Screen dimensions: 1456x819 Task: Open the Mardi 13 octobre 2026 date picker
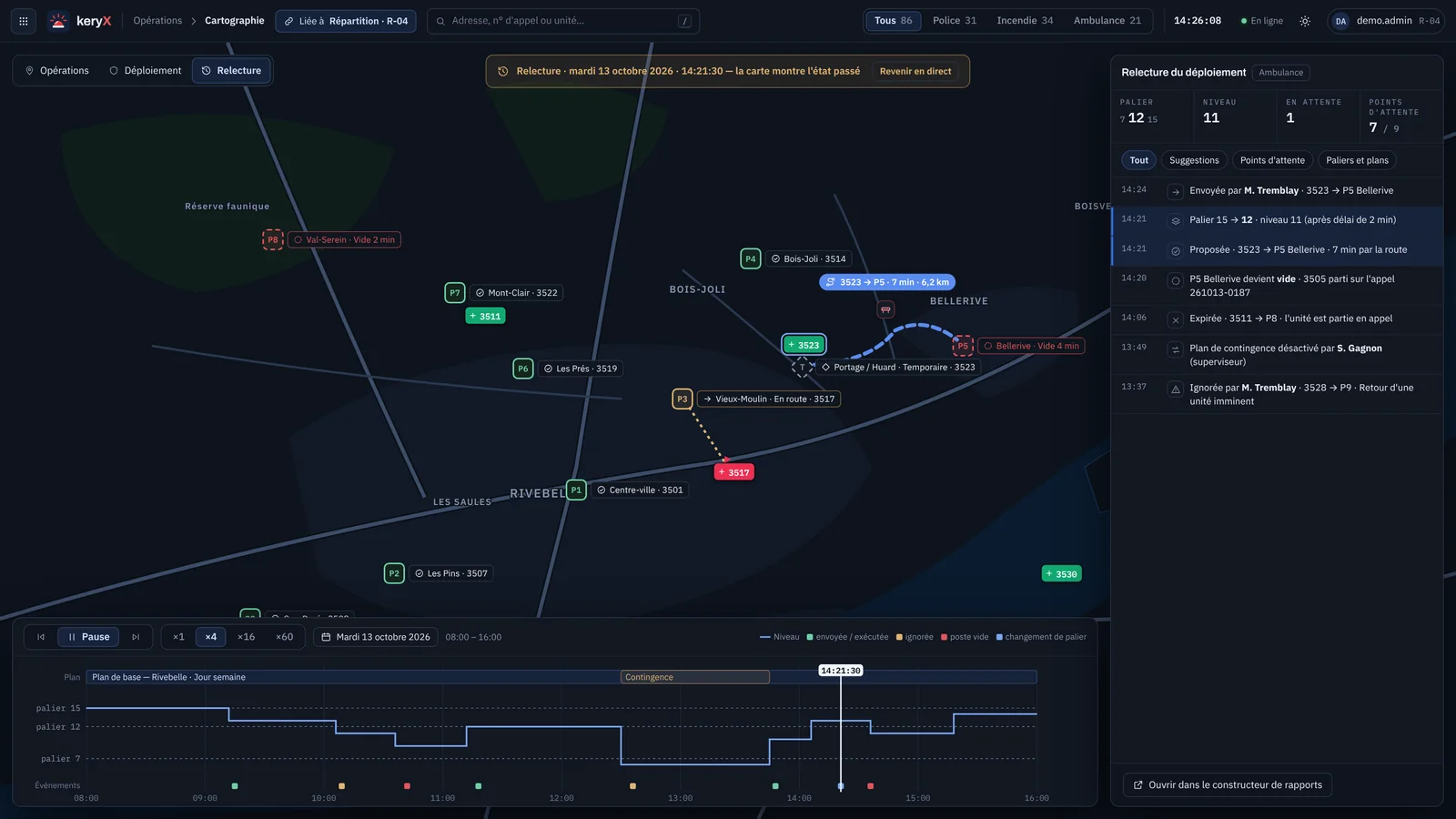click(x=376, y=637)
